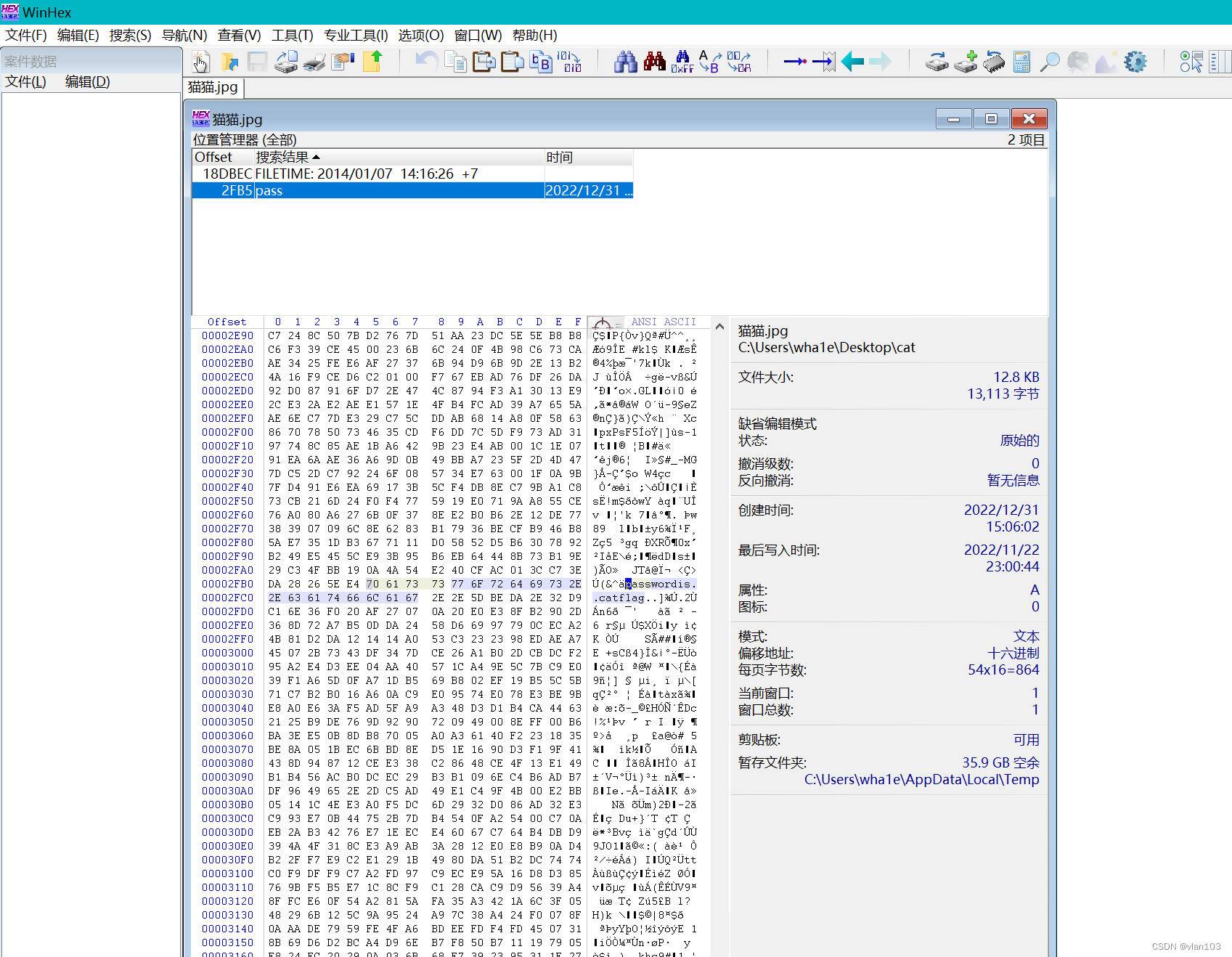Viewport: 1232px width, 957px height.
Task: Open case data 文件(L) menu
Action: [x=26, y=82]
